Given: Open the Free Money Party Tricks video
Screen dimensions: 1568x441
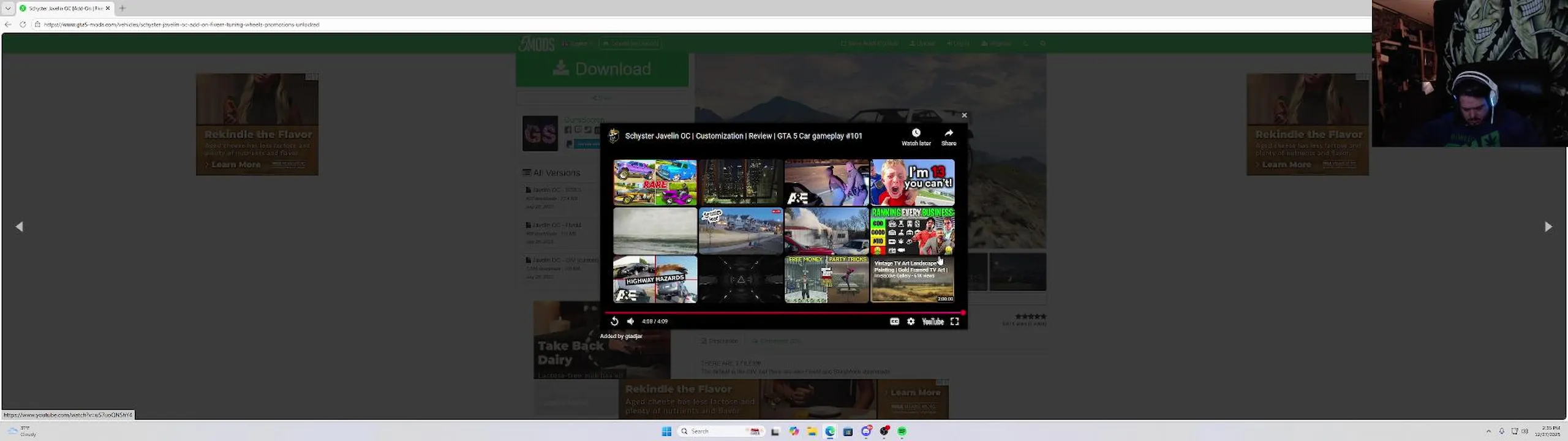Looking at the screenshot, I should 826,279.
